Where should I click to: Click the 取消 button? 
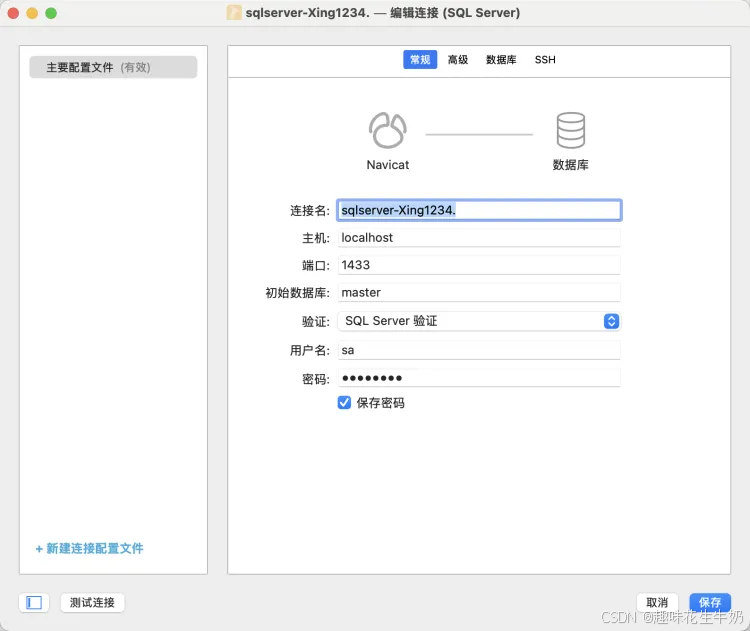coord(657,602)
